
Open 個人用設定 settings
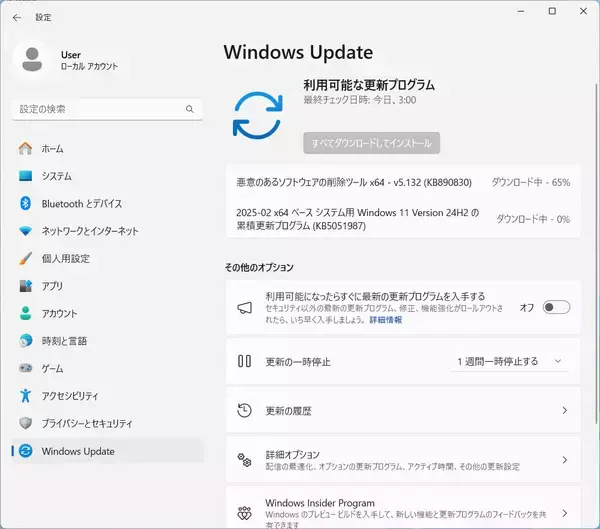[x=108, y=258]
